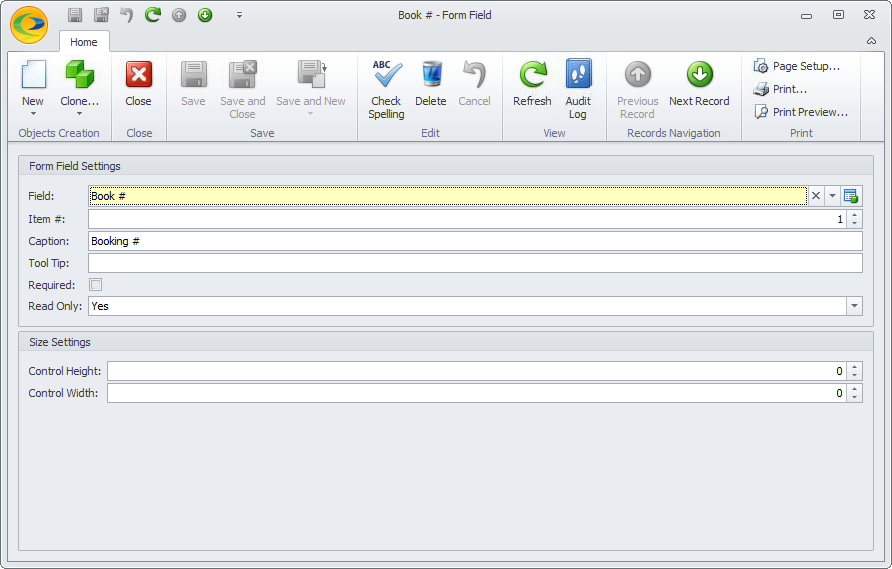Click the Form Field Settings group header
Screen dimensions: 892x569
(x=445, y=166)
